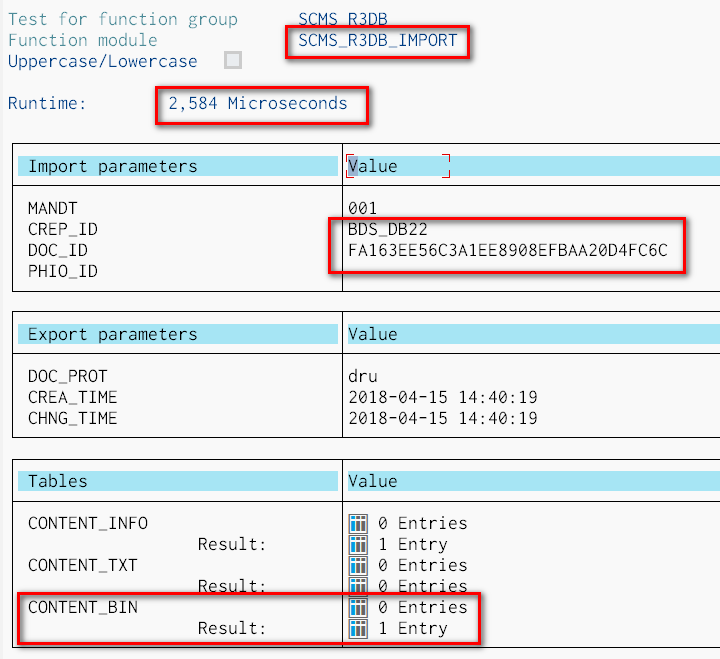Click the DOC_ID parameter label
The image size is (720, 659).
pos(58,250)
